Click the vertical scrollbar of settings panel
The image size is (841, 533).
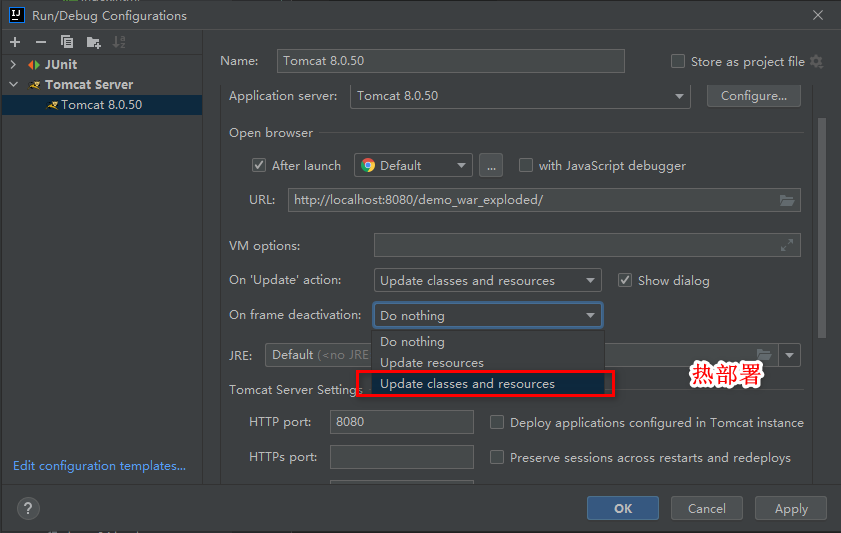click(822, 228)
